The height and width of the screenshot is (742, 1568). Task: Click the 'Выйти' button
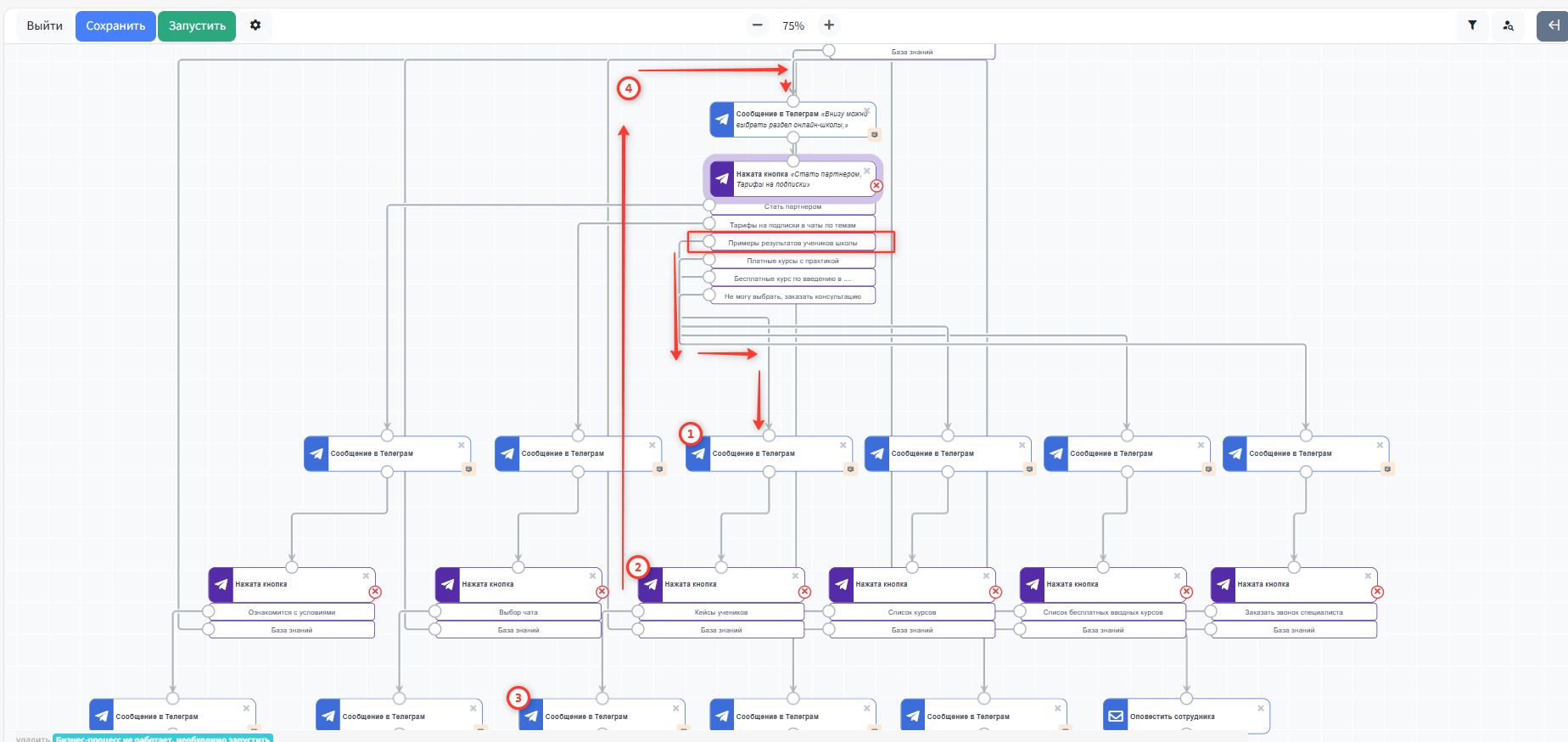[44, 26]
